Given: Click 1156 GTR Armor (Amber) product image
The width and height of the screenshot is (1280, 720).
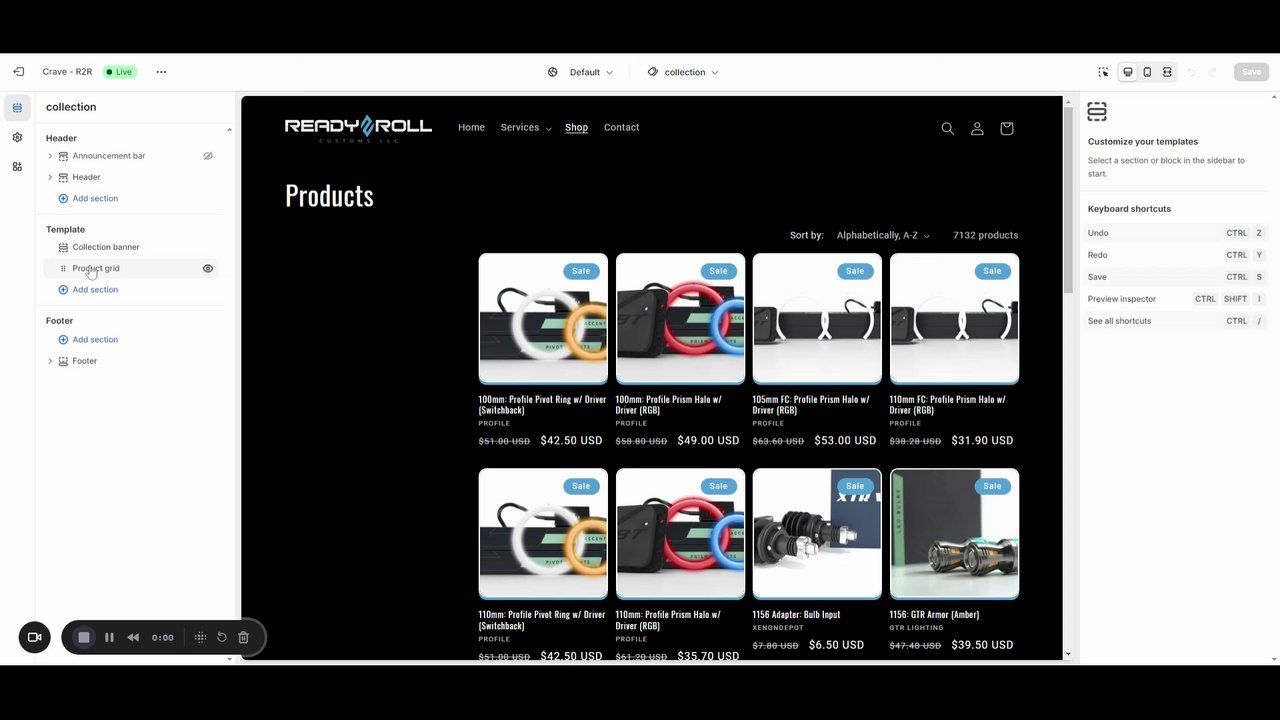Looking at the screenshot, I should [954, 534].
